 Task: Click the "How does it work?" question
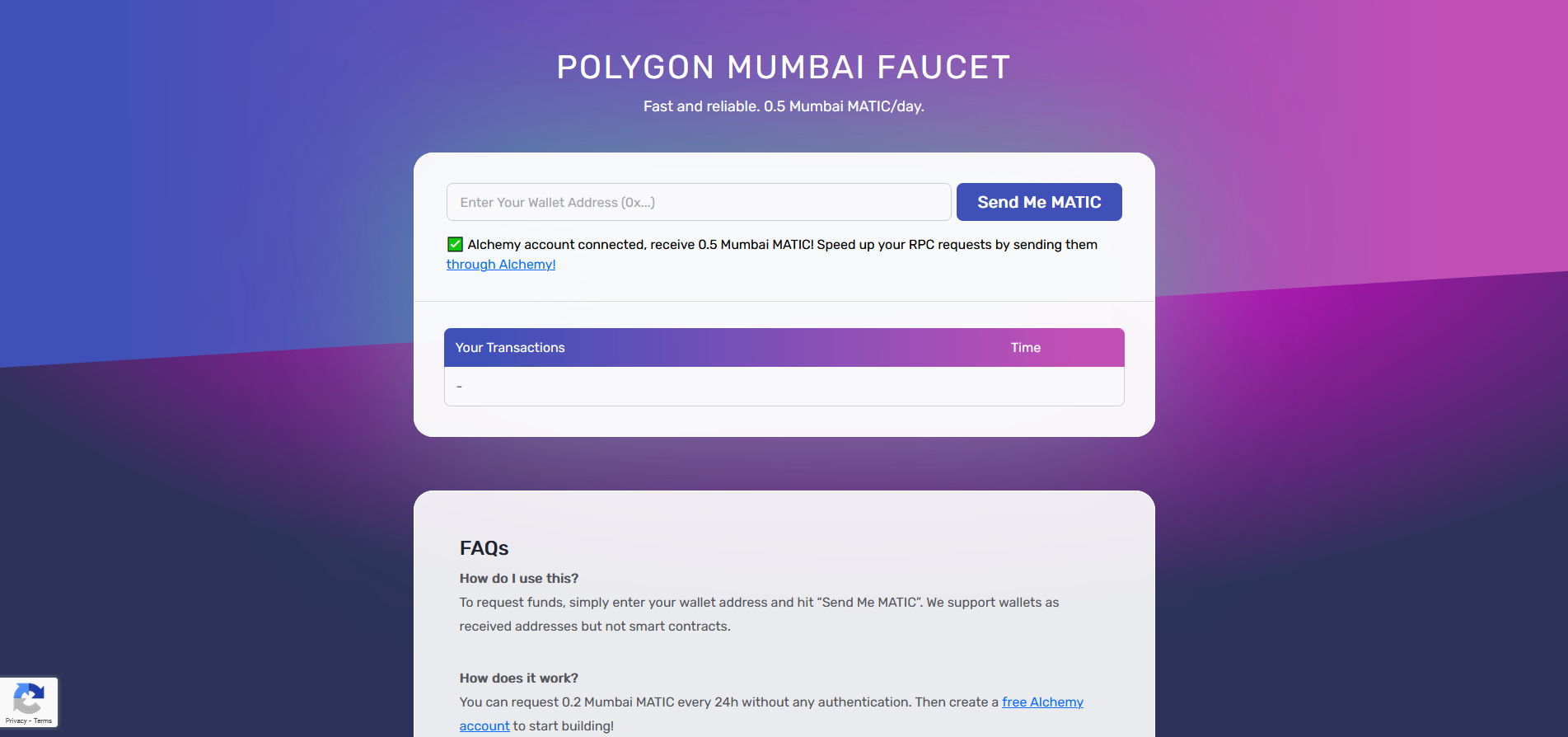pyautogui.click(x=519, y=678)
